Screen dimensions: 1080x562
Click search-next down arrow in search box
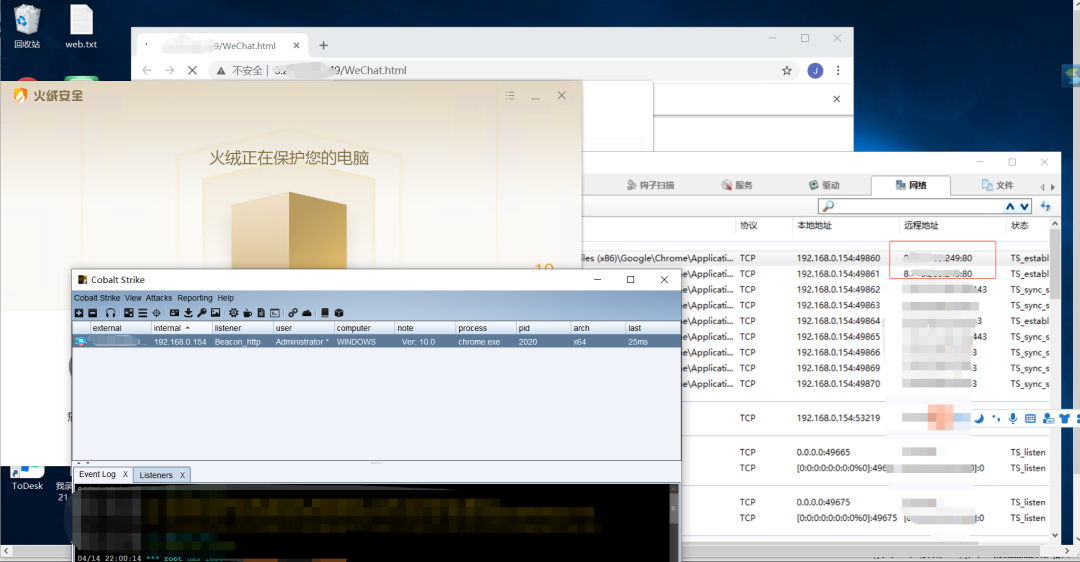click(1024, 206)
